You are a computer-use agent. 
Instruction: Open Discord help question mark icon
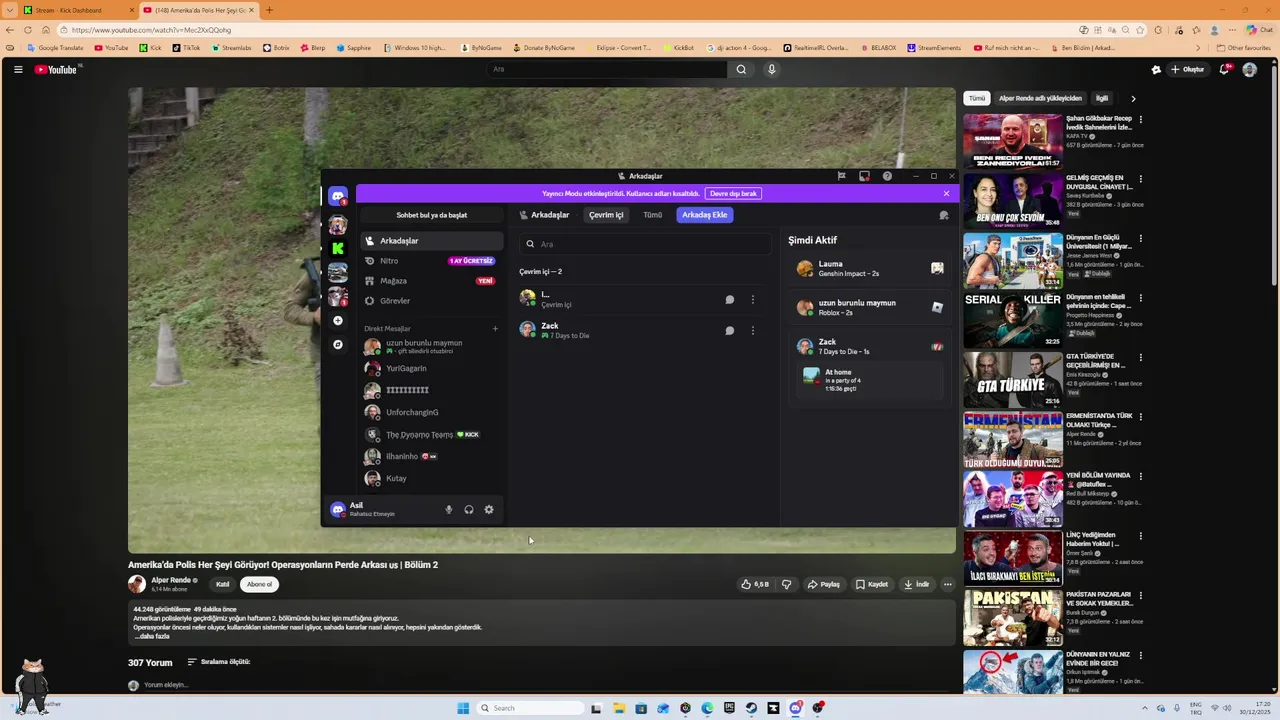pos(887,176)
